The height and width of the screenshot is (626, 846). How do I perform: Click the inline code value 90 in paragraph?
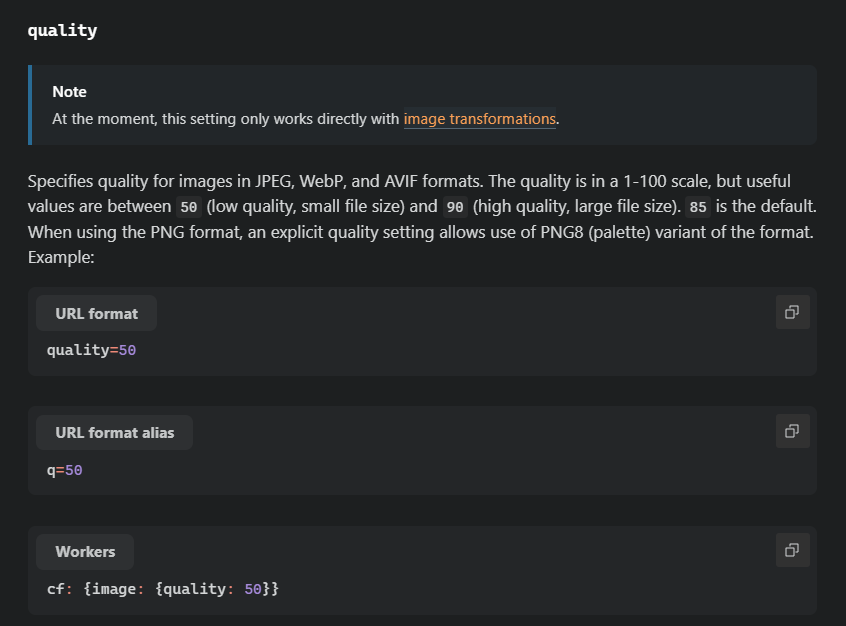[454, 207]
